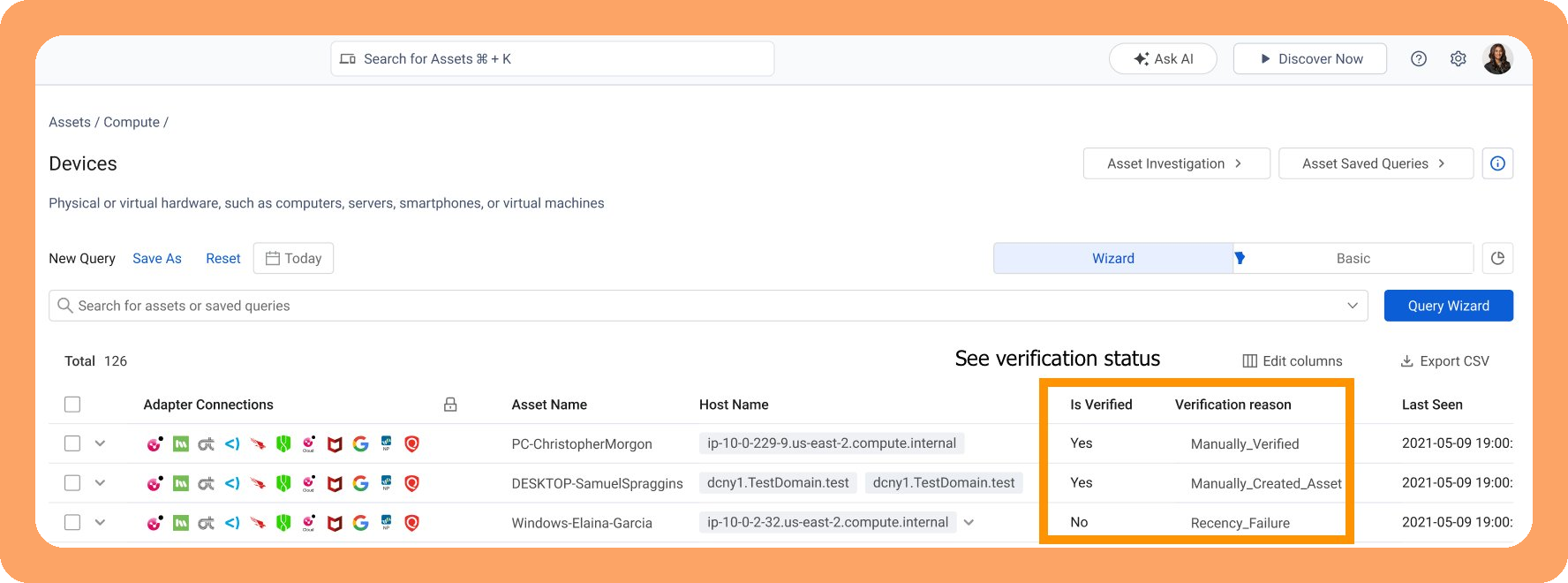Expand host names chevron in Windows-Elaina-Garcia row
Screen dimensions: 1568x583
(x=969, y=523)
